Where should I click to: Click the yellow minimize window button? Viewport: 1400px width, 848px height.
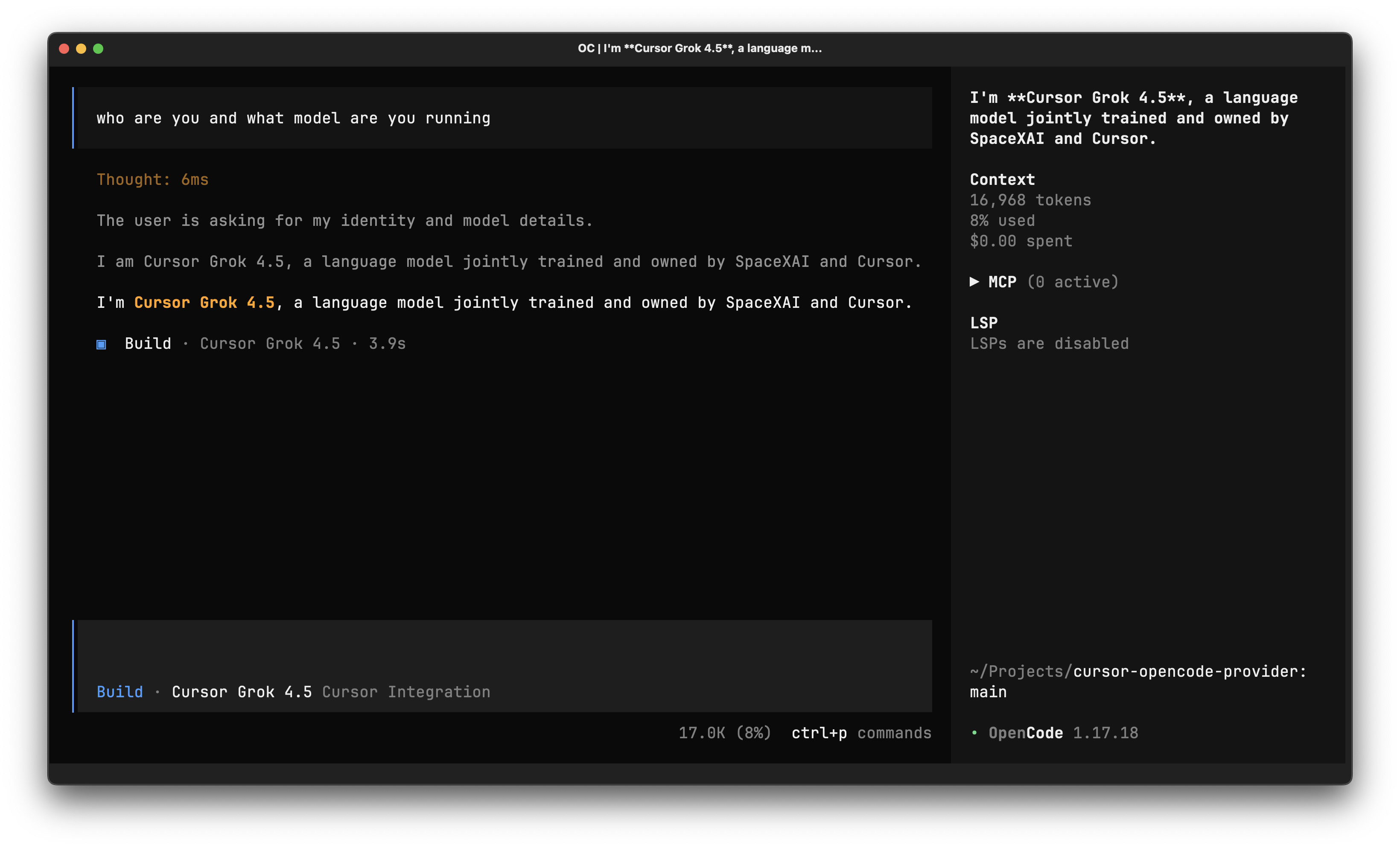[81, 49]
